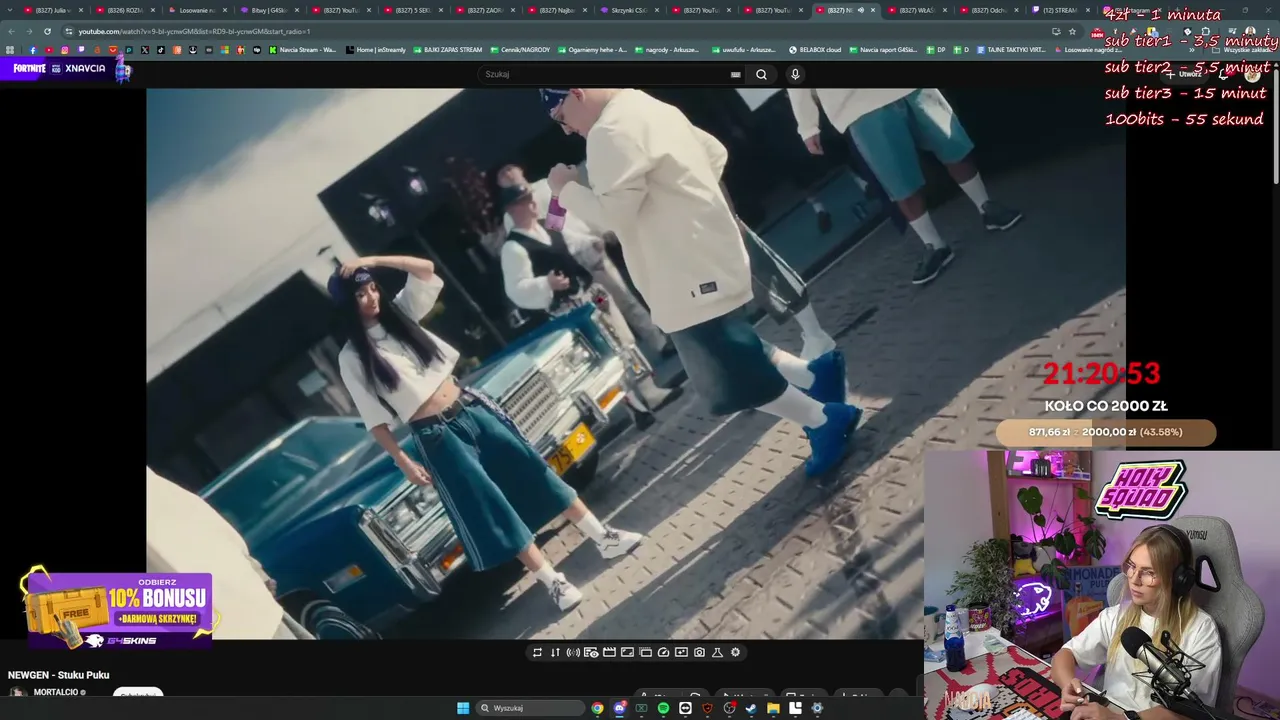Click the clapperboard icon in video toolbar
Viewport: 1280px width, 720px height.
(x=609, y=652)
